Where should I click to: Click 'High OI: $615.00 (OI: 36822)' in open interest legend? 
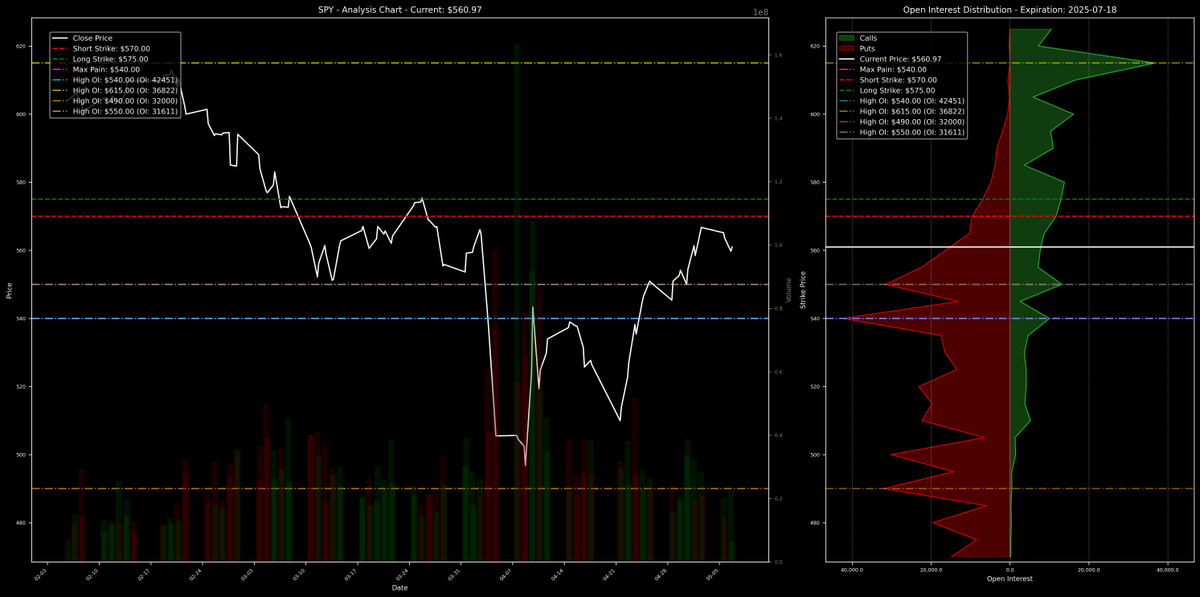(x=911, y=111)
